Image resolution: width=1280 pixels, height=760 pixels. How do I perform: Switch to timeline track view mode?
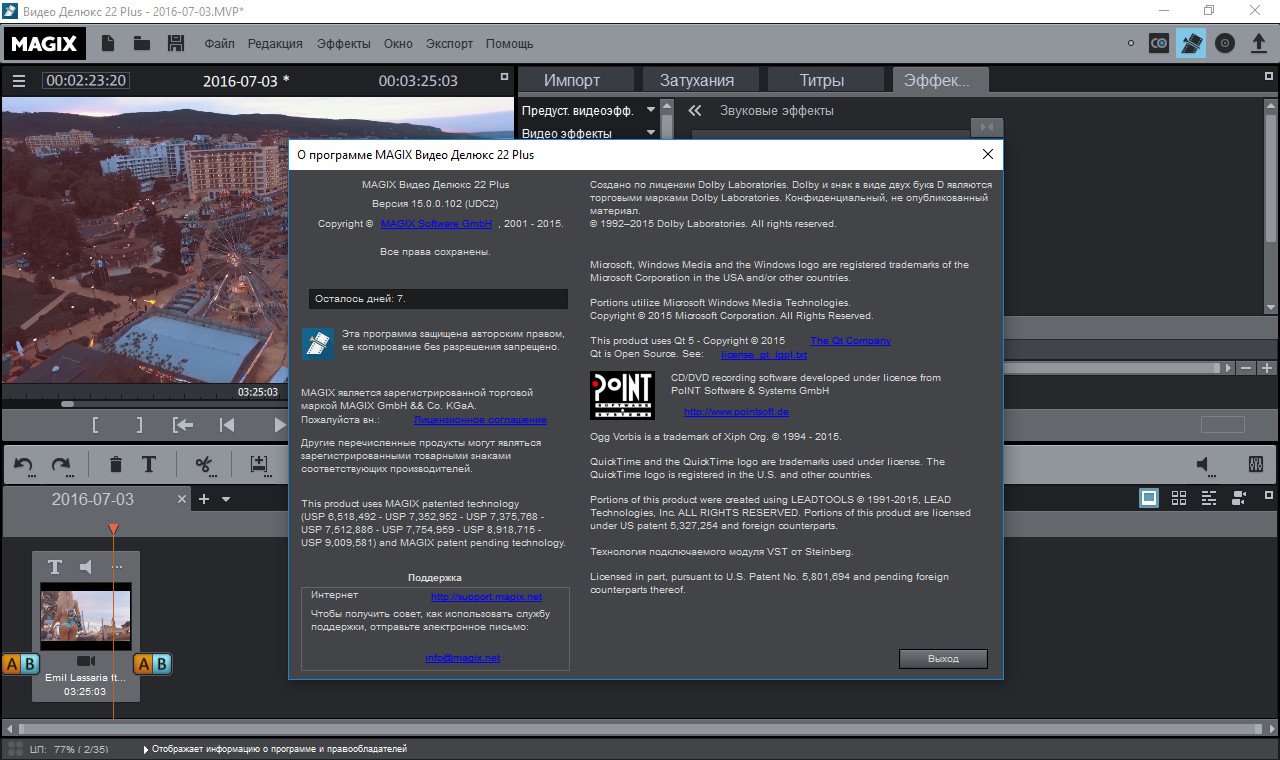(1209, 498)
